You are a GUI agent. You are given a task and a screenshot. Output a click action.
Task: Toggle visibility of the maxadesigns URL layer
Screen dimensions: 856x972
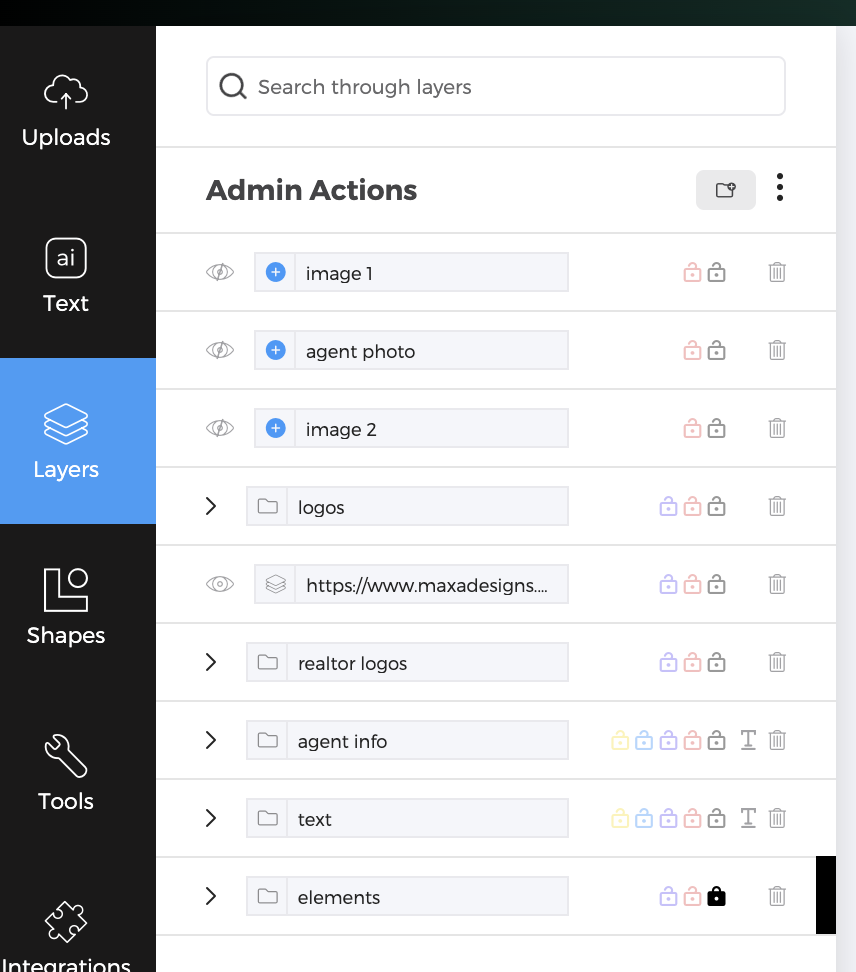coord(220,584)
